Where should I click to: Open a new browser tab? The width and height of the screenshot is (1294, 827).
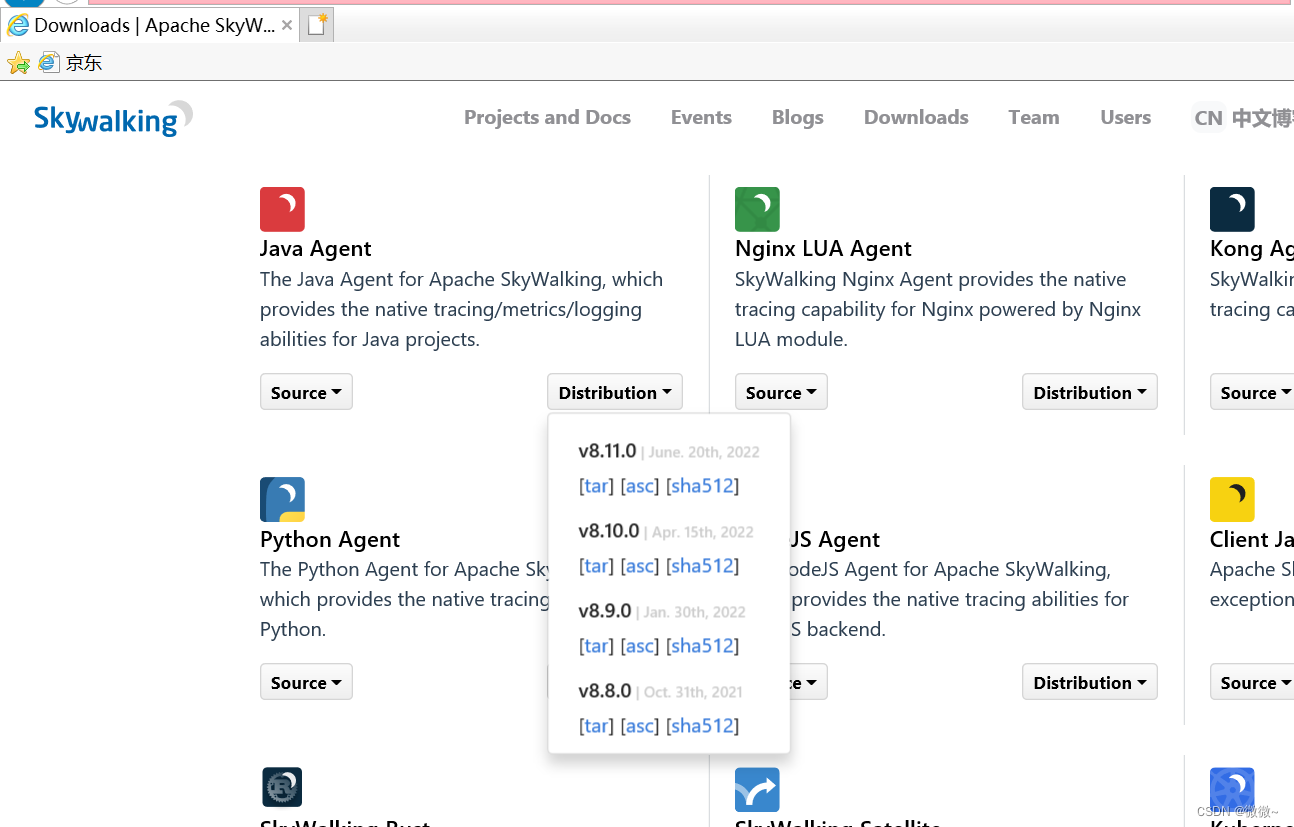click(316, 24)
